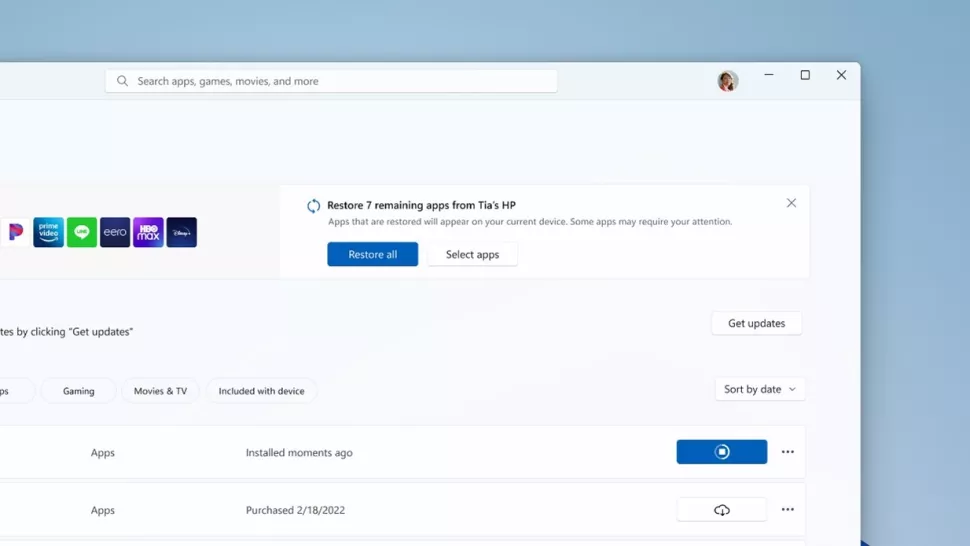The image size is (970, 546).
Task: Open the Prime Video app icon
Action: (x=48, y=232)
